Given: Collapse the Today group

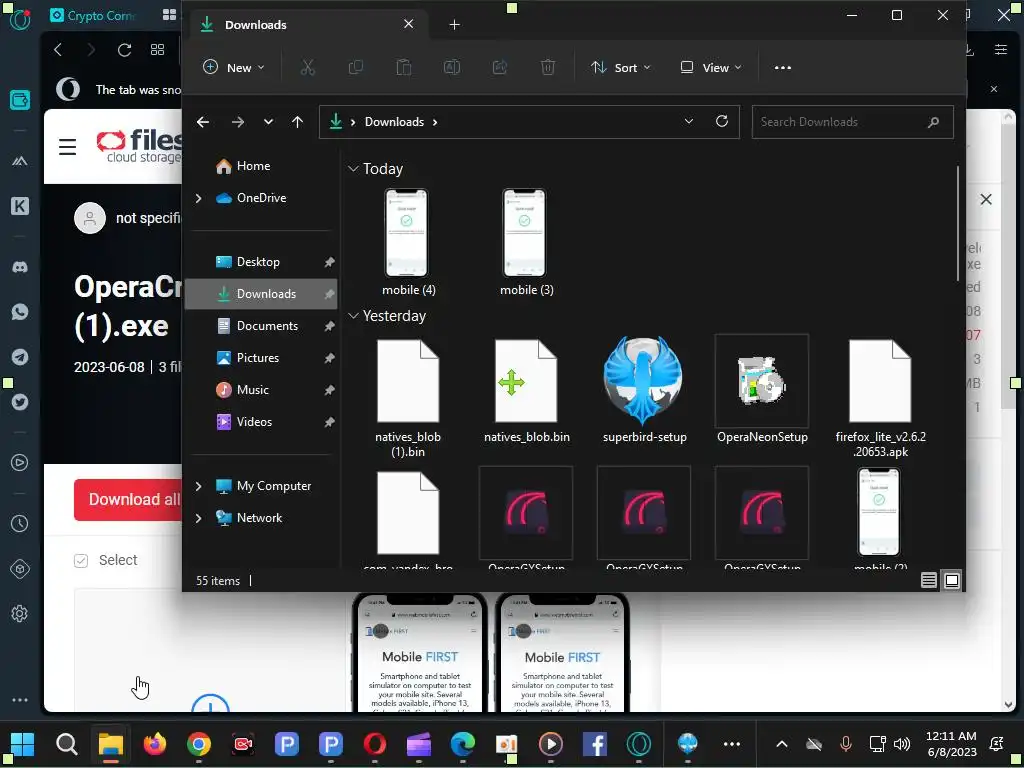Looking at the screenshot, I should pyautogui.click(x=353, y=168).
